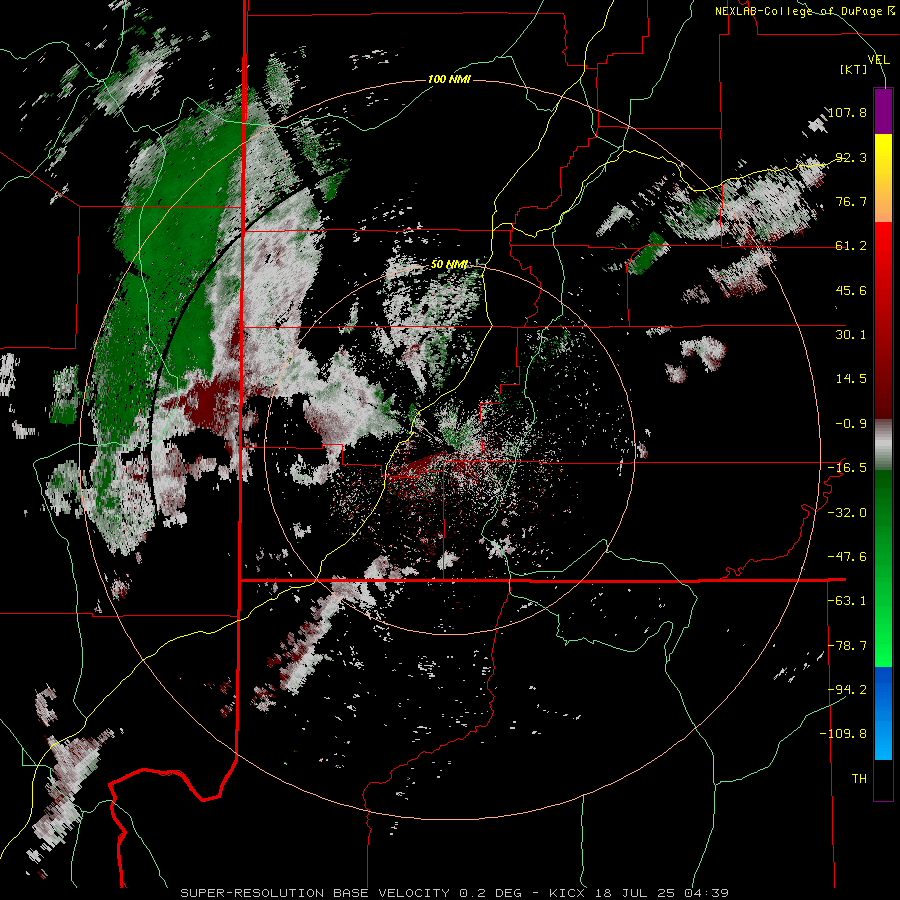Select the 61.2 velocity scale value

click(851, 246)
